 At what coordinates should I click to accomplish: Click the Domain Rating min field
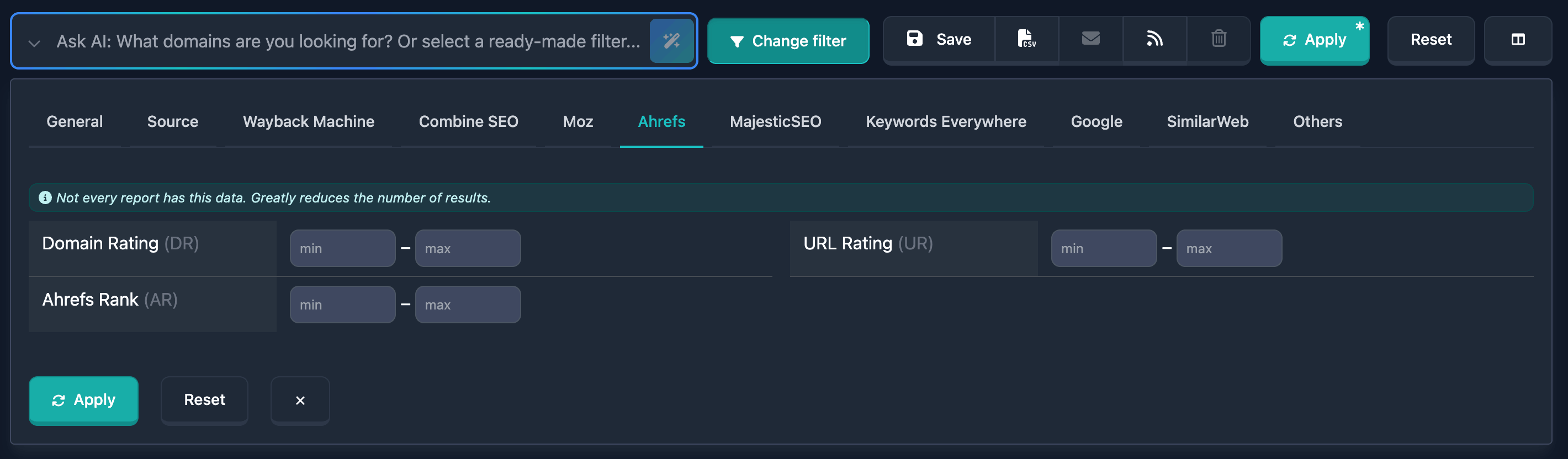342,248
